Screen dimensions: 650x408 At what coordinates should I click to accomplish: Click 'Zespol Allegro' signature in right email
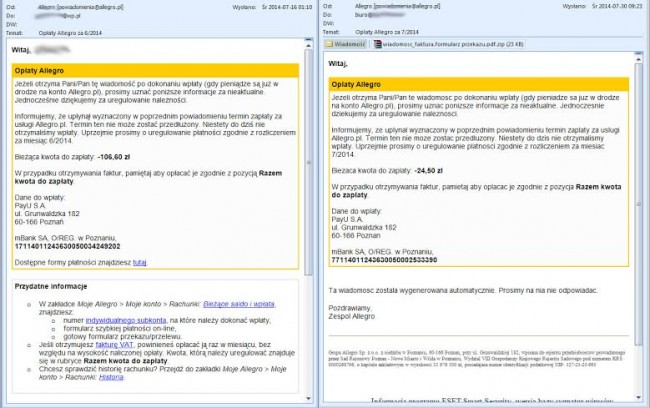[x=352, y=316]
